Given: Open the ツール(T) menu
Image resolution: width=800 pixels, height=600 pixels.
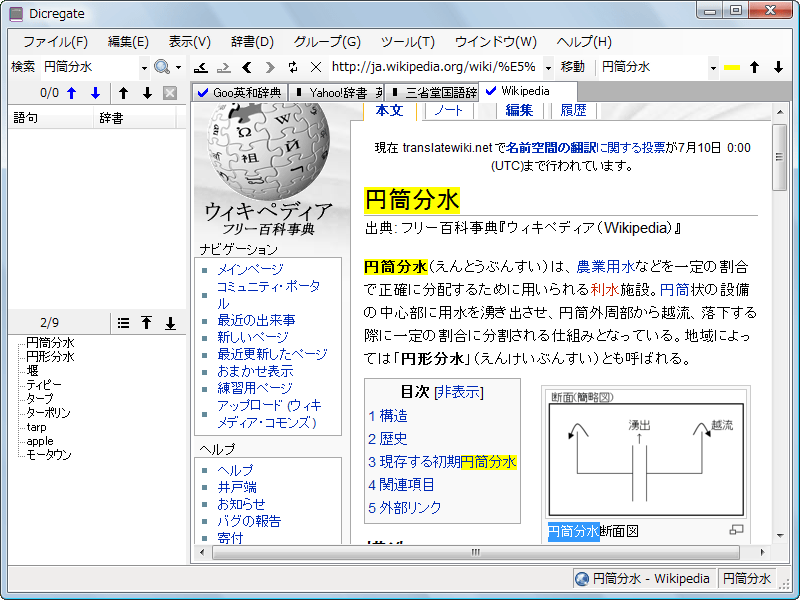Looking at the screenshot, I should (x=408, y=41).
